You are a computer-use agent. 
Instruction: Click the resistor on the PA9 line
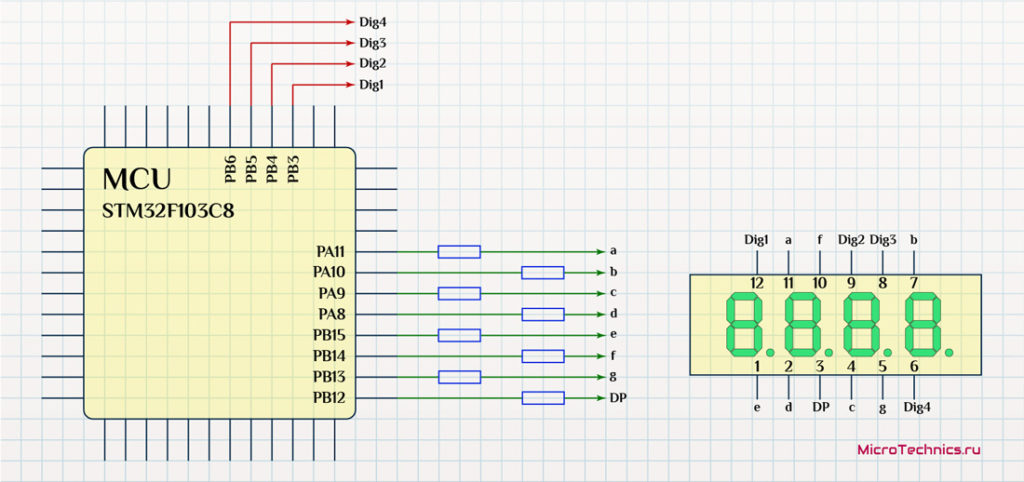(459, 293)
